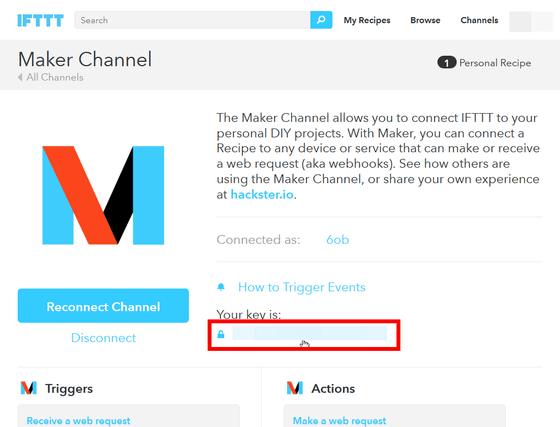
Task: Click the search magnifier button
Action: pyautogui.click(x=321, y=20)
